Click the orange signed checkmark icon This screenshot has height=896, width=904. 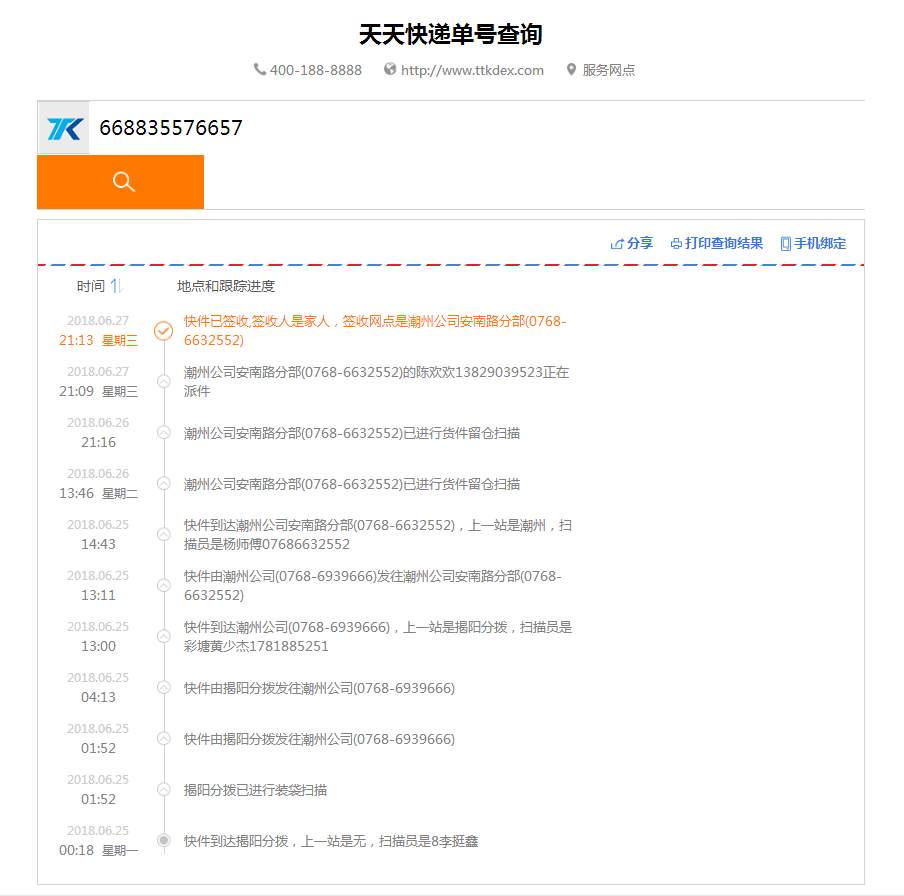(x=164, y=330)
